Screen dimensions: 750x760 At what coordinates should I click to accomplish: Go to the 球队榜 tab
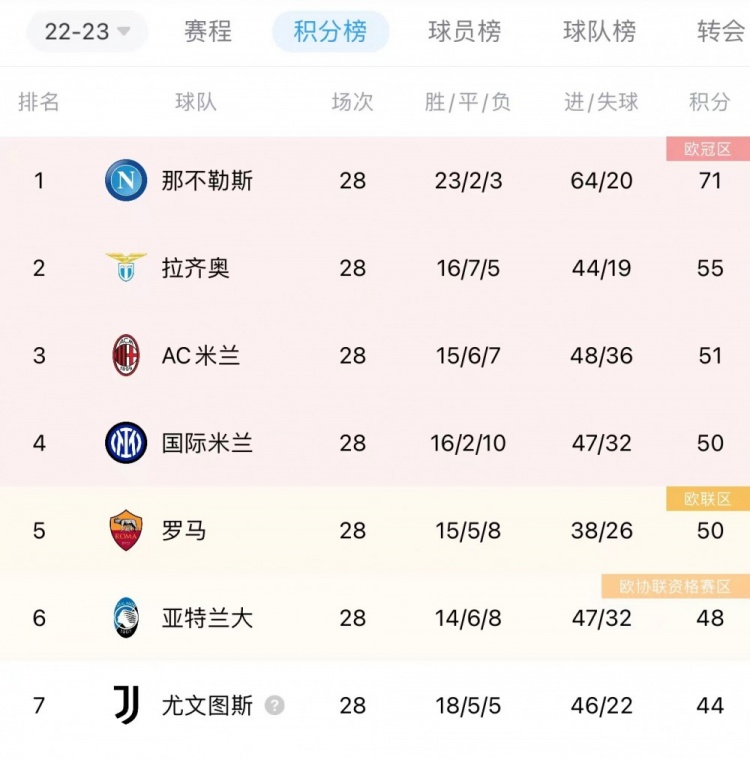pos(599,32)
